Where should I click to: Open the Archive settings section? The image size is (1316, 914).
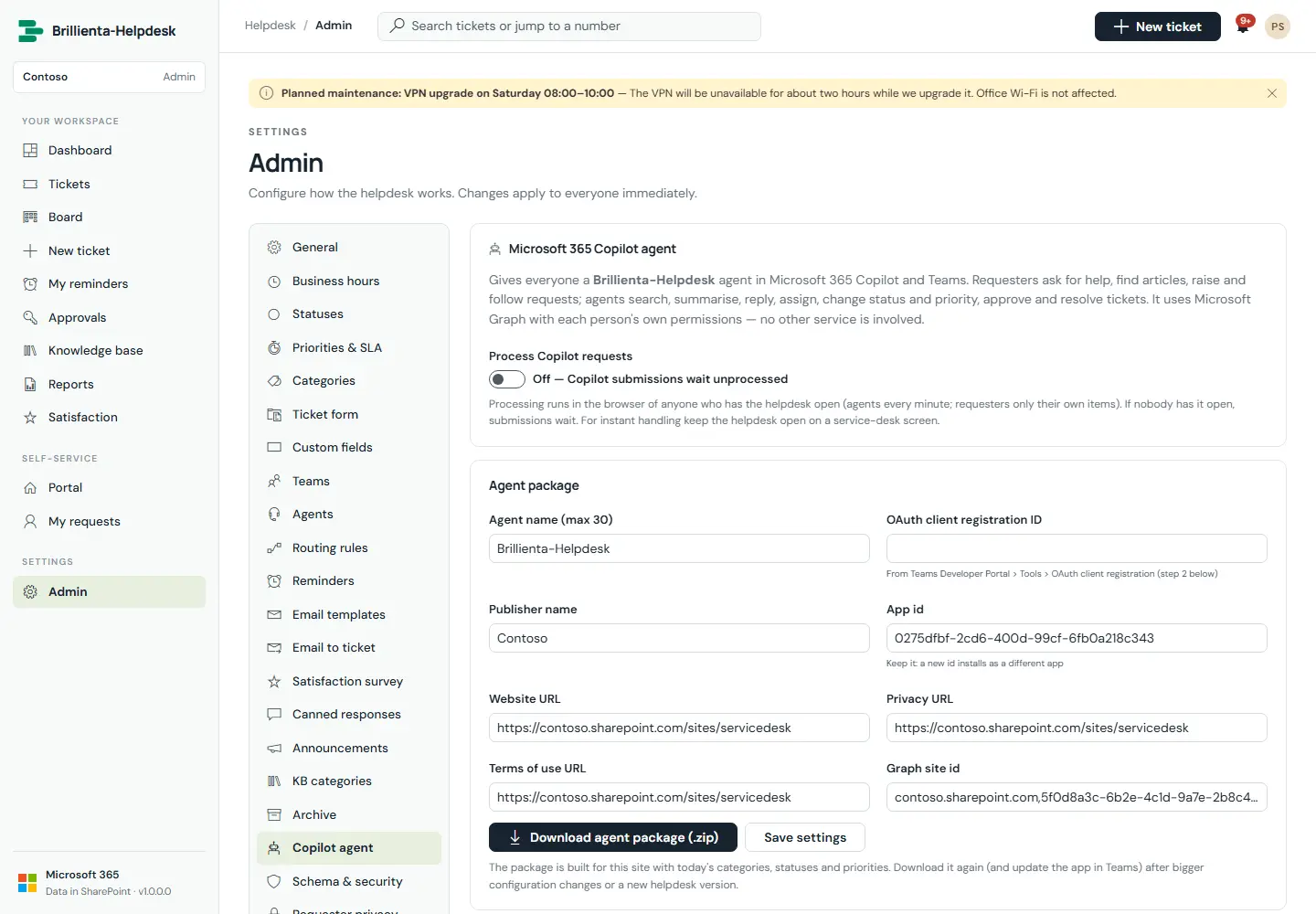(x=349, y=815)
